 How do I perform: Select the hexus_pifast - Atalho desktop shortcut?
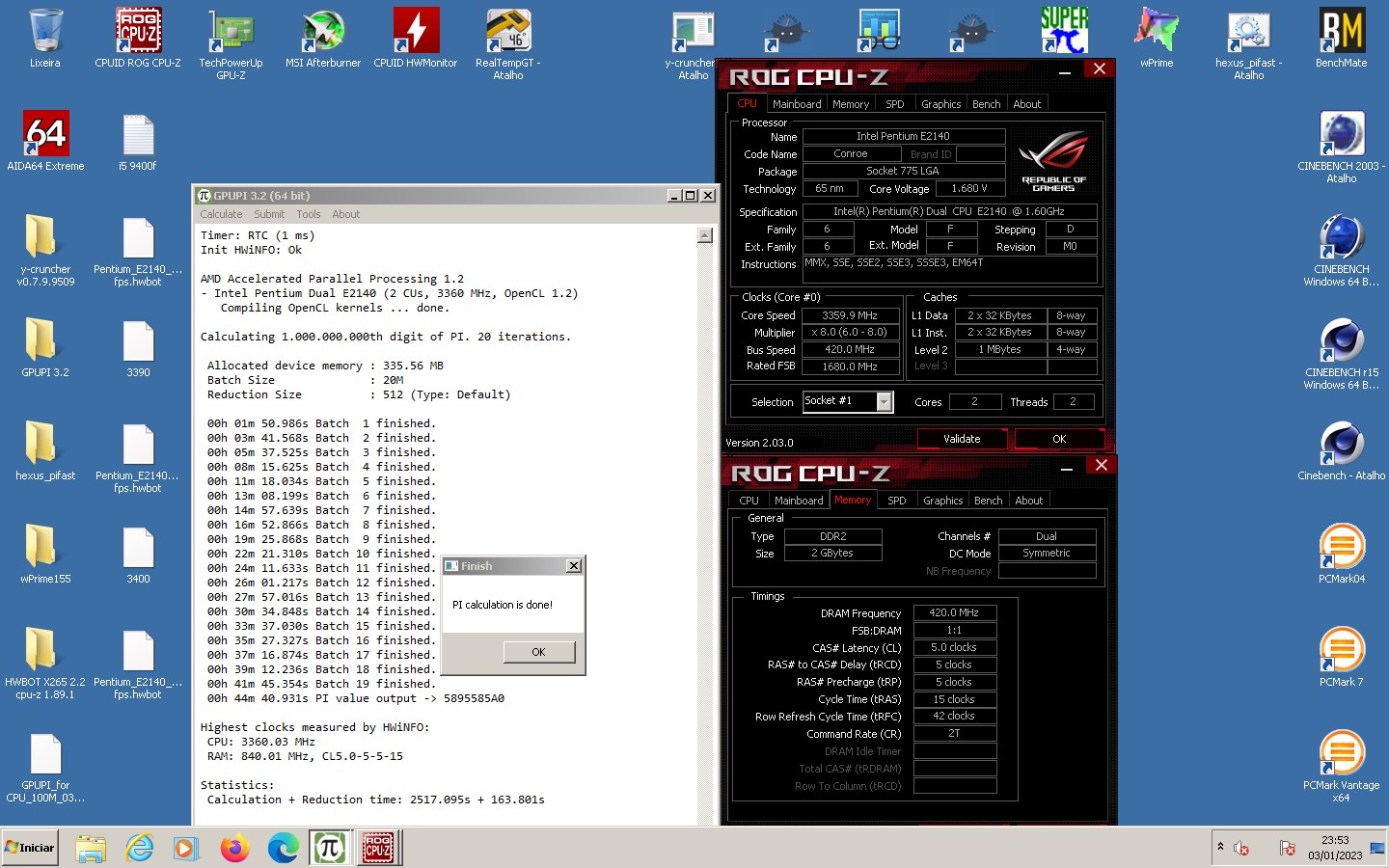click(1249, 44)
